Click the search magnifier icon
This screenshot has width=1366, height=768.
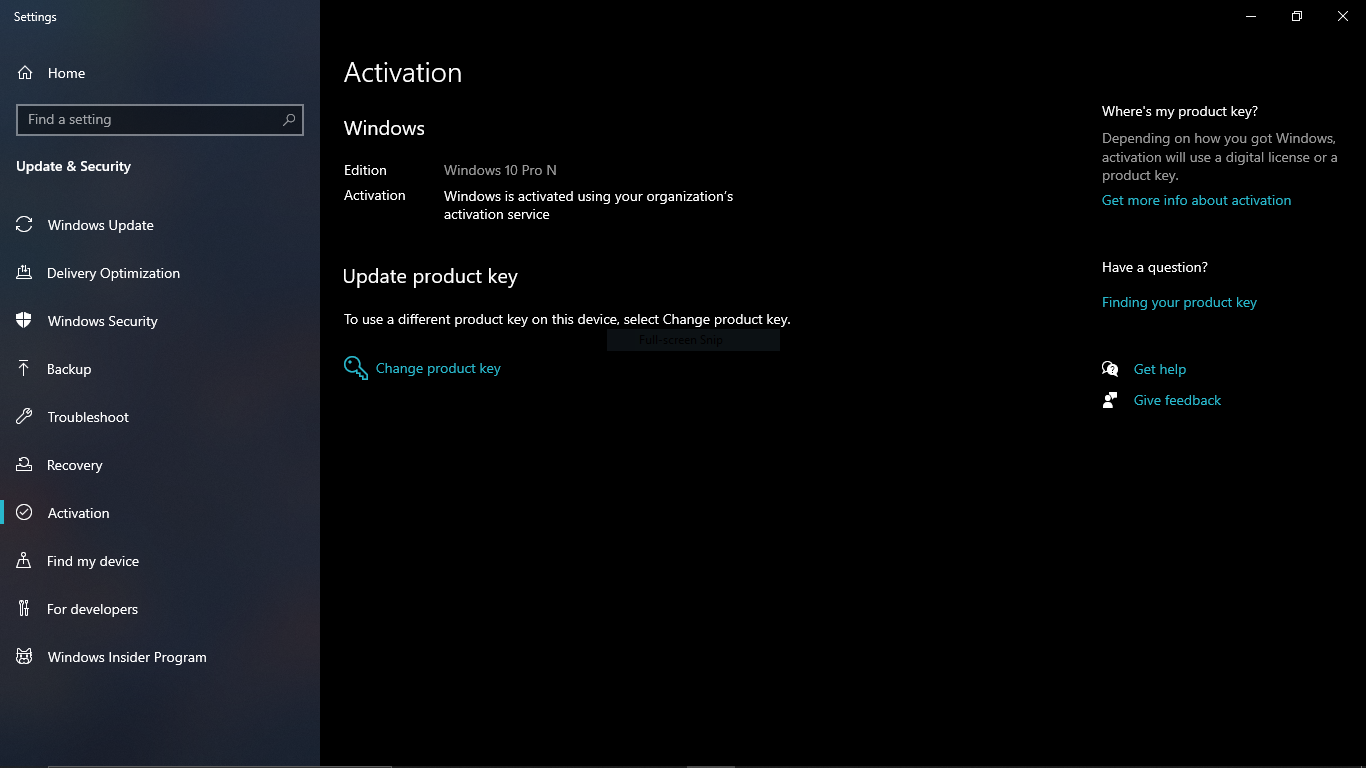pos(289,119)
